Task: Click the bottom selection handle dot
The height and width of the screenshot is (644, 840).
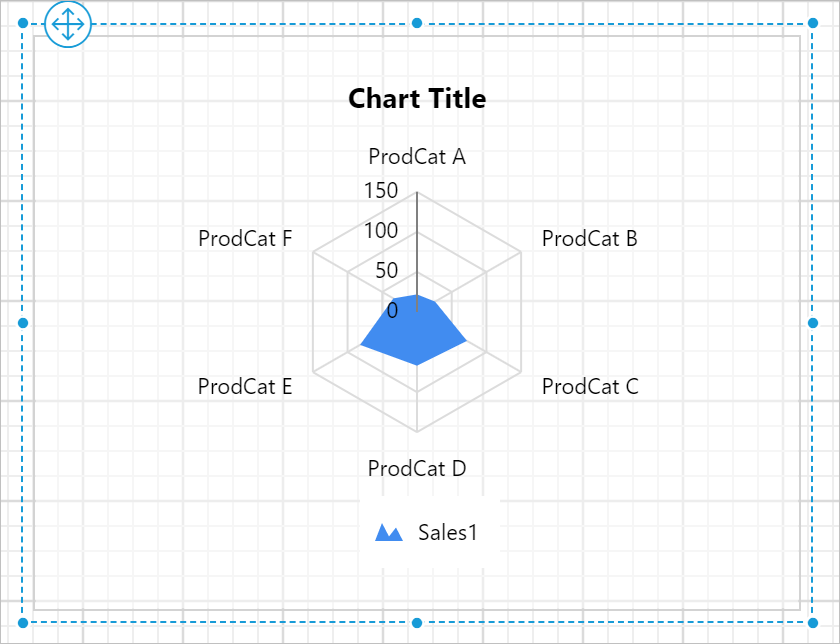Action: point(416,621)
